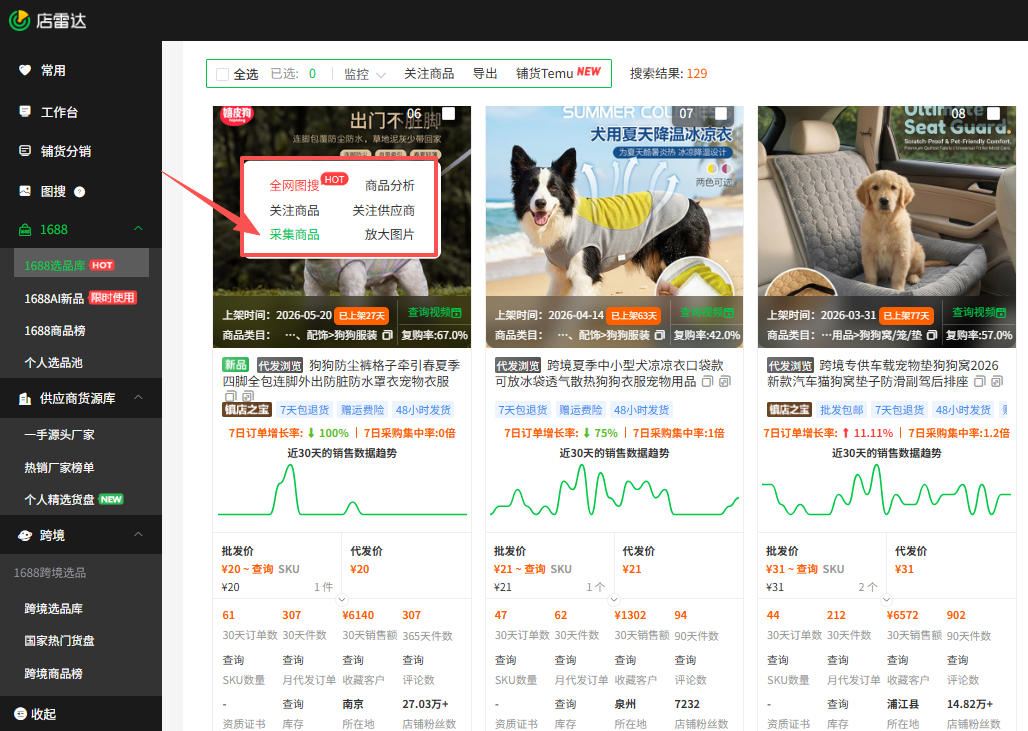Collapse the 跨境 sidebar section
The image size is (1028, 731).
tap(138, 534)
